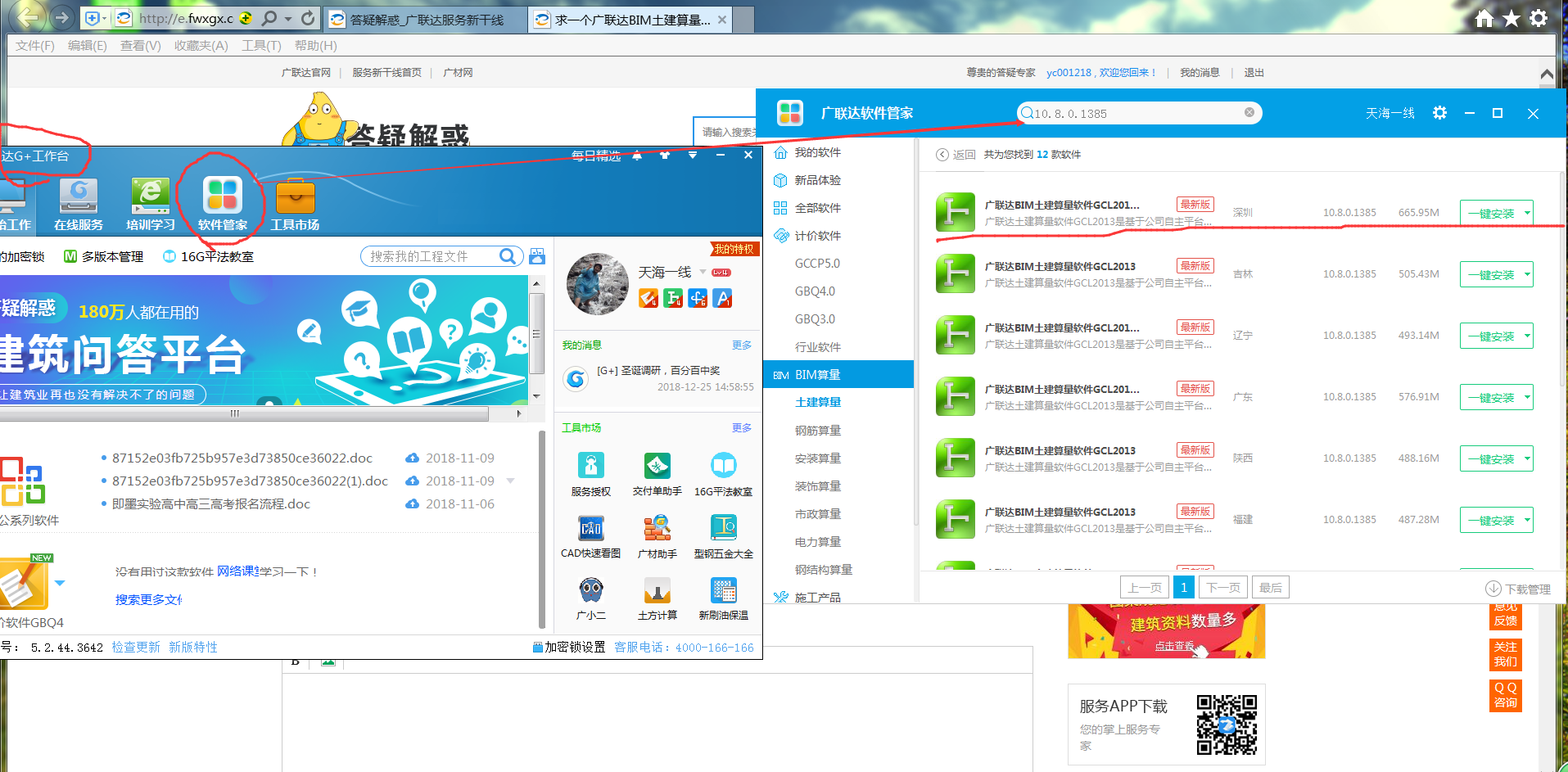Expand install options for 吉林 GCL2013
Viewport: 1568px width, 772px height.
[x=1527, y=274]
